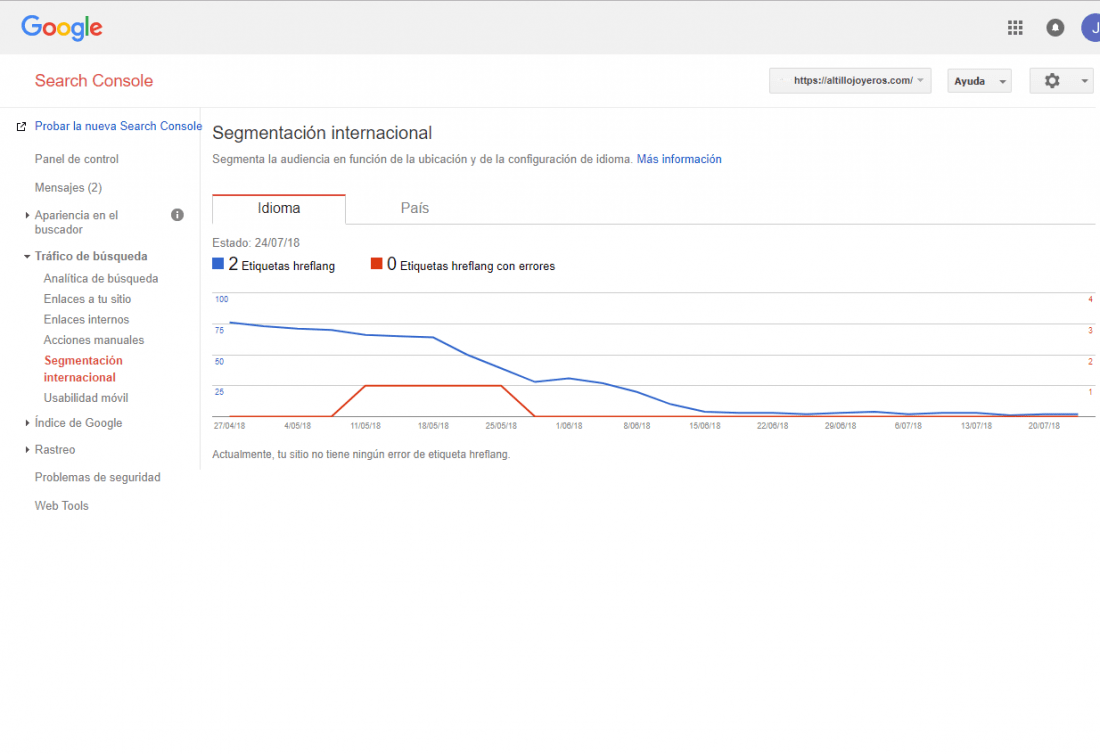
Task: Click the external link icon beside Probar la nueva
Action: 21,126
